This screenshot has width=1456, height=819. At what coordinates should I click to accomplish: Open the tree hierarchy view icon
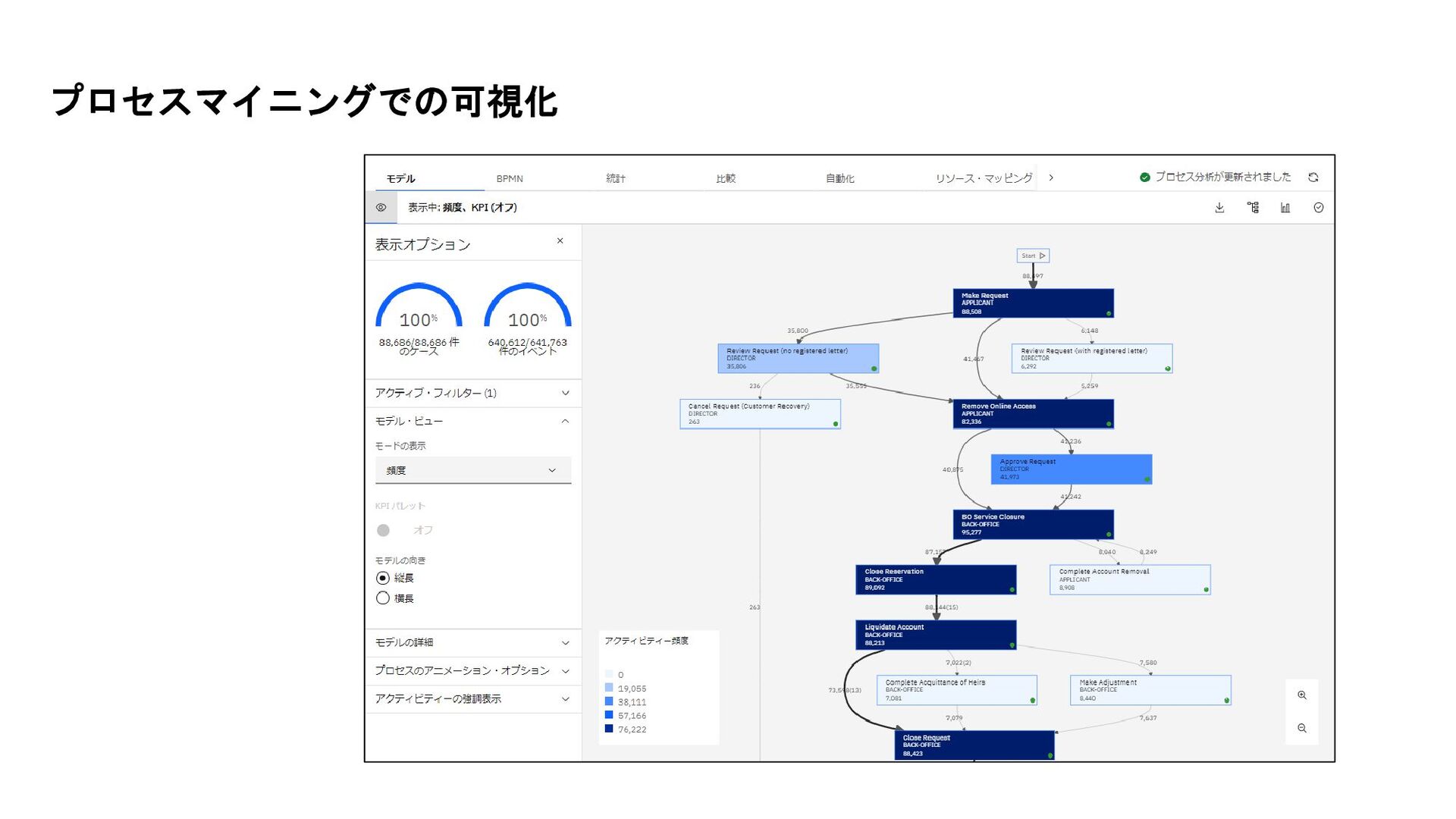click(x=1253, y=208)
